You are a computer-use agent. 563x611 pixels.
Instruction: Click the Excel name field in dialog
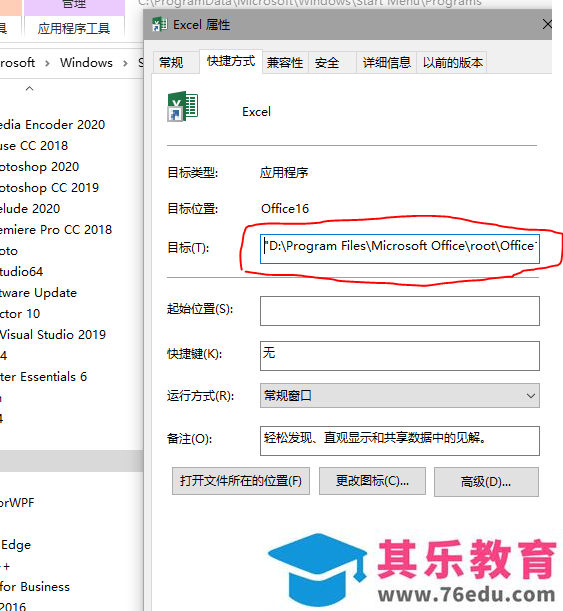pos(256,112)
